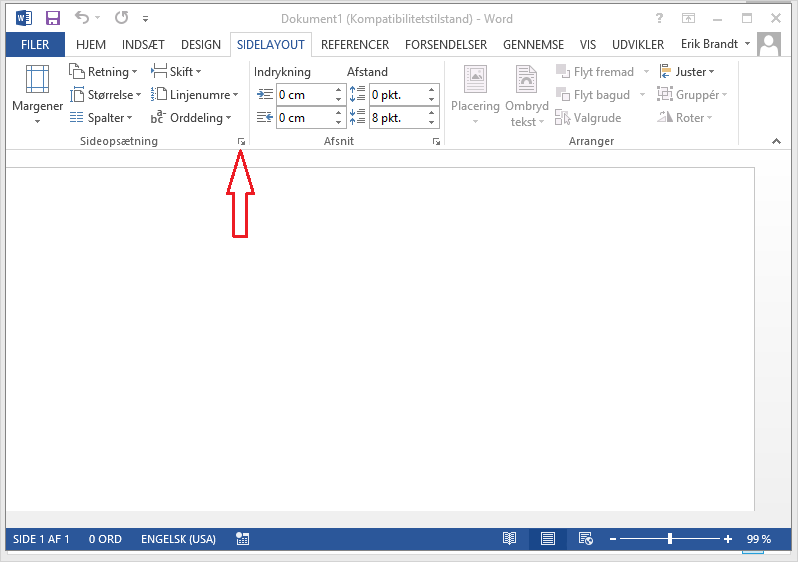Open the Størrelse paper size menu

105,95
